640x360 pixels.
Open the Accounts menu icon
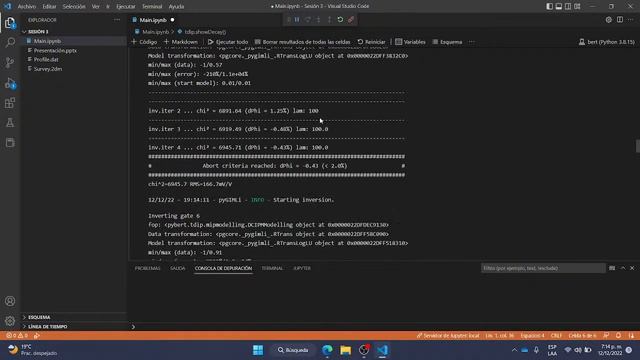(10, 301)
